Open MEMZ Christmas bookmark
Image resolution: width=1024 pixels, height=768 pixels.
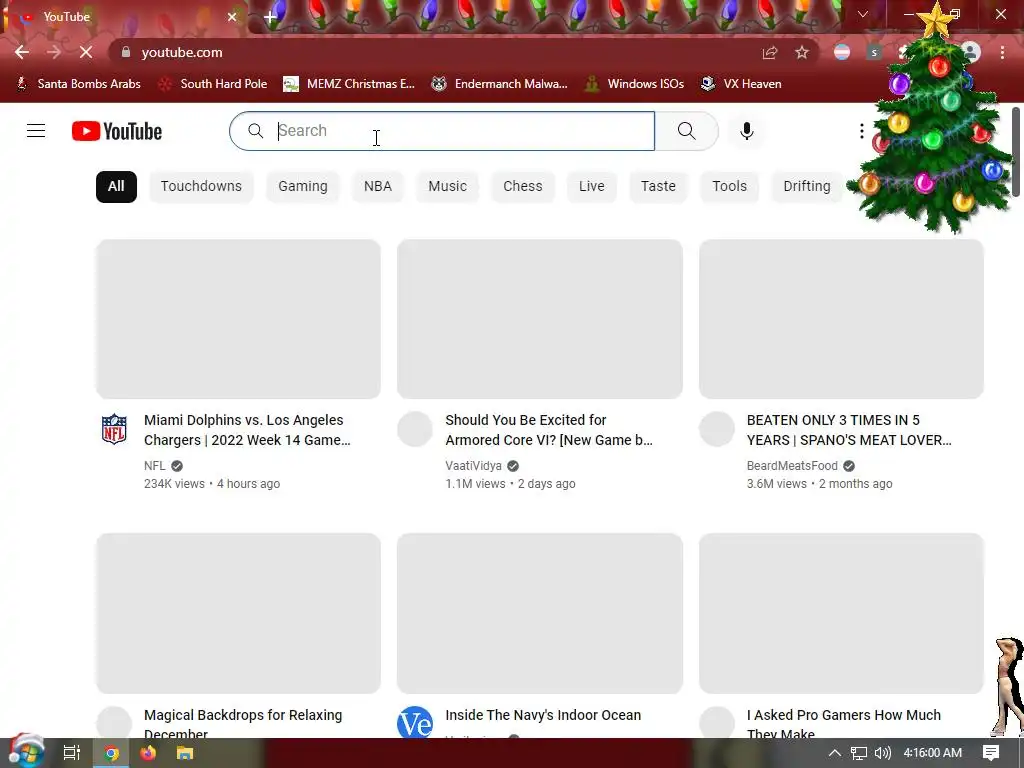tap(349, 84)
